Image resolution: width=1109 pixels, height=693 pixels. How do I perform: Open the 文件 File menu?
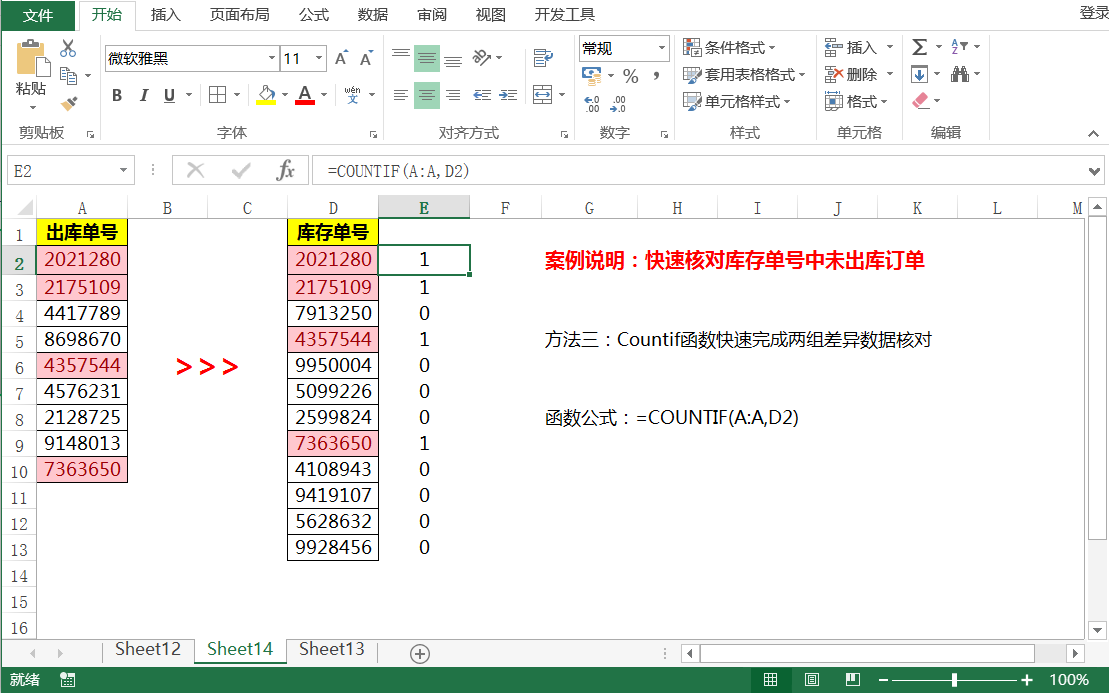coord(38,15)
